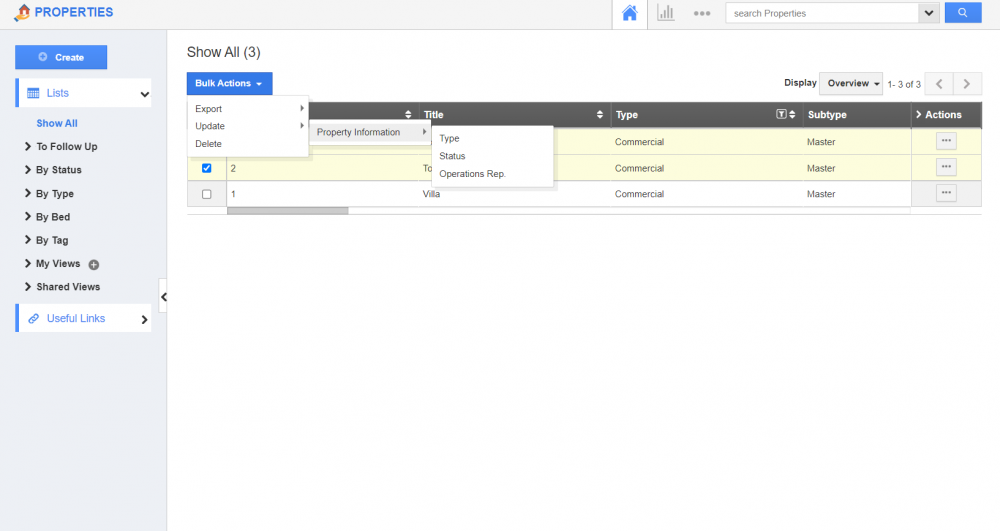Open the more options ellipsis in header
1000x531 pixels.
click(x=702, y=14)
